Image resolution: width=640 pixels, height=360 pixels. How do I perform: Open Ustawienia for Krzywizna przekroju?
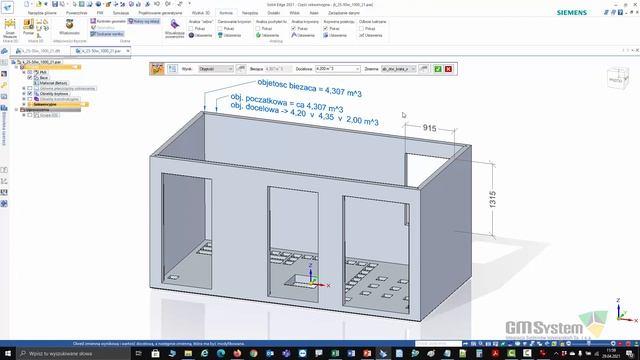(335, 36)
